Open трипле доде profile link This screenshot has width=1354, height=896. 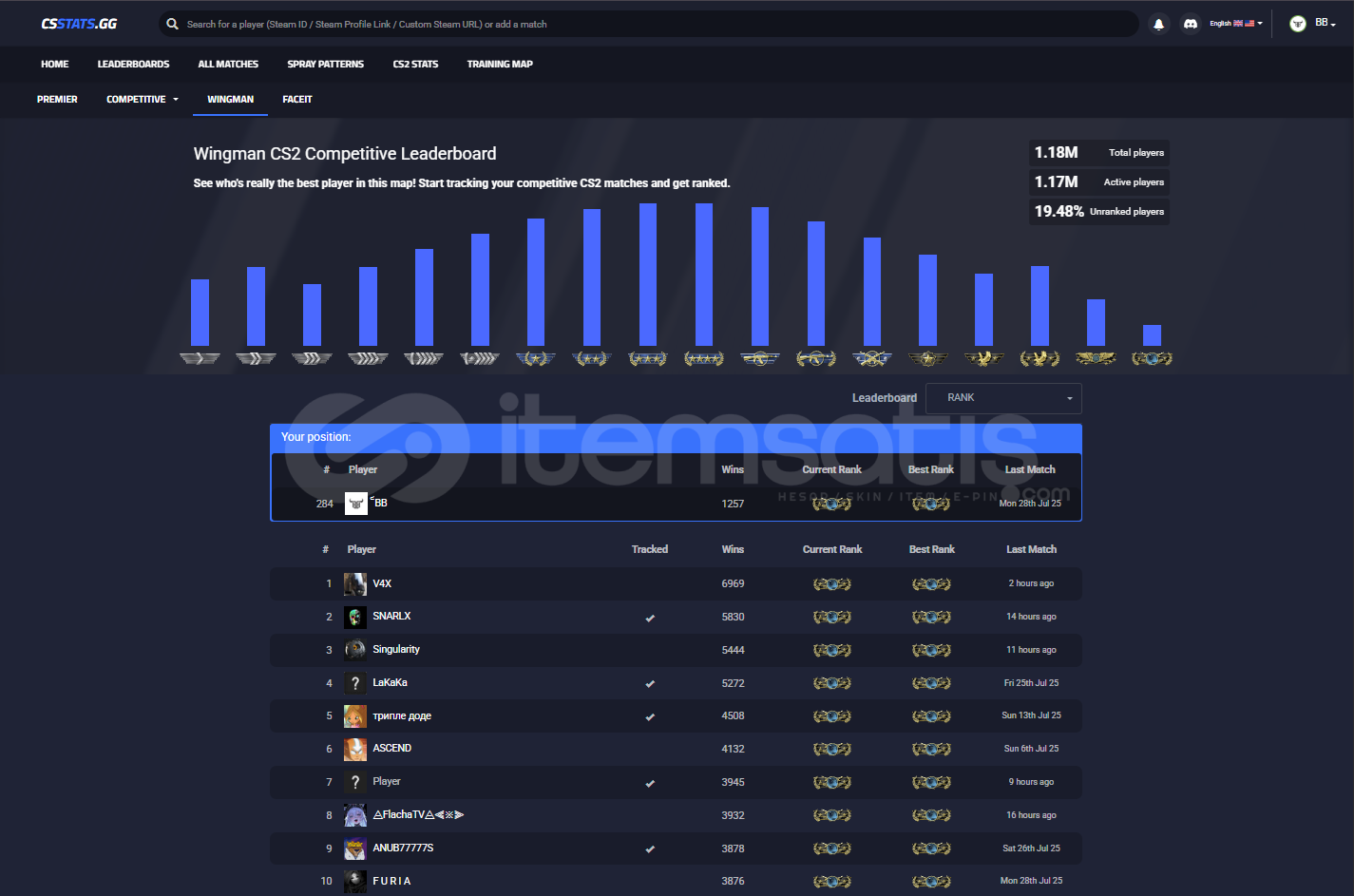tap(402, 716)
